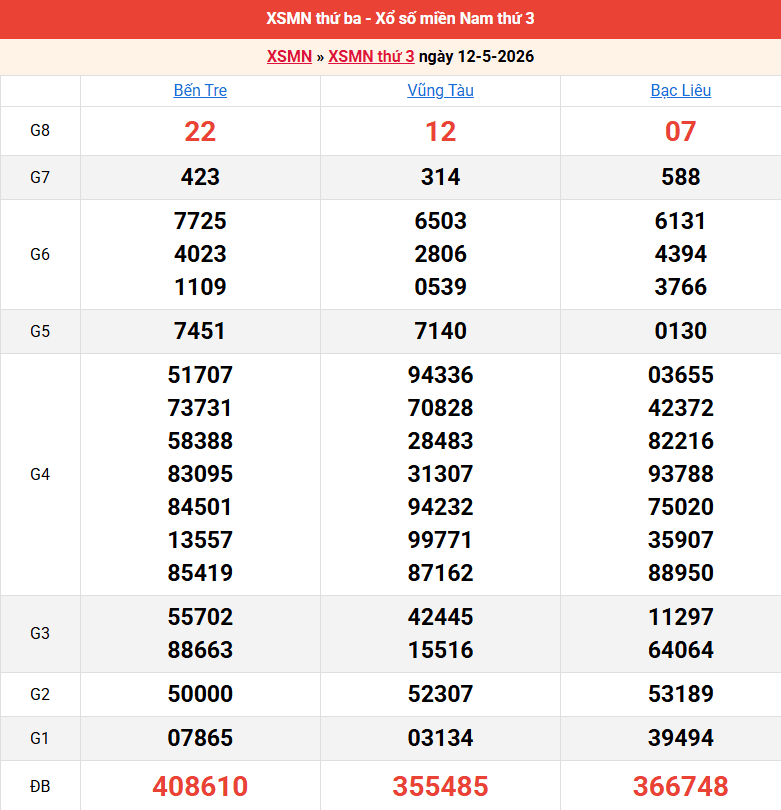Screen dimensions: 781x810
Task: Select G4 number 88950
Action: 680,573
